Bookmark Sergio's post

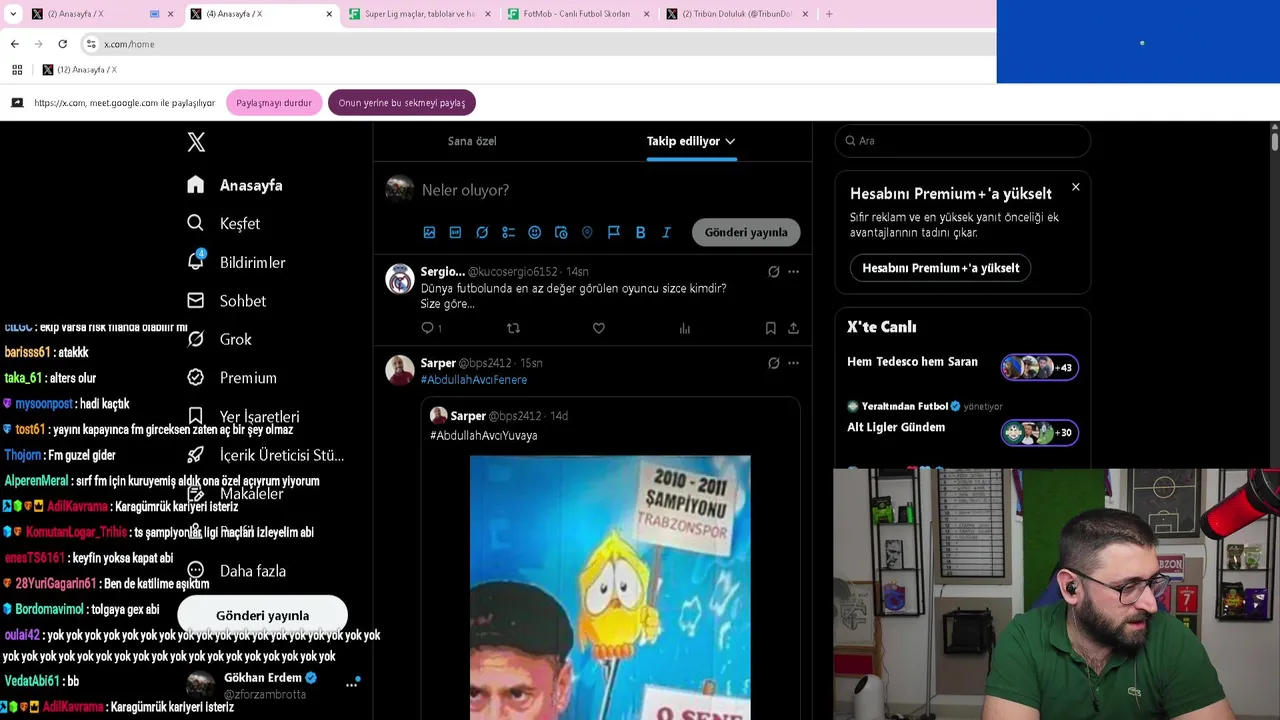click(770, 328)
